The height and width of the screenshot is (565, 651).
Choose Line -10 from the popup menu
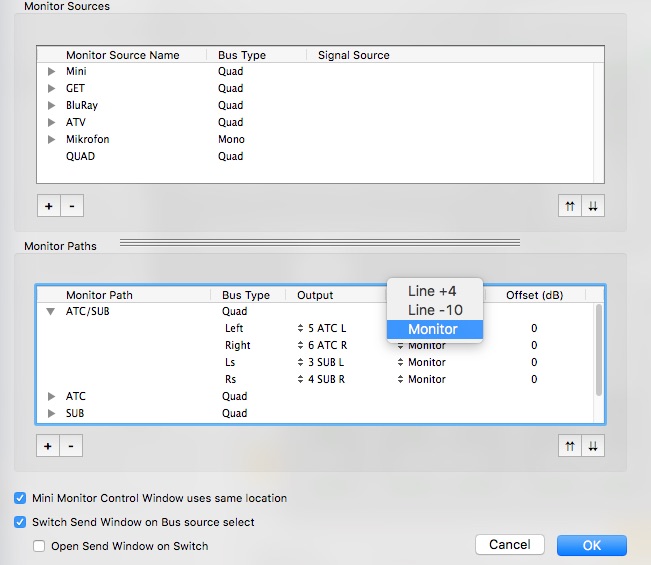[435, 310]
